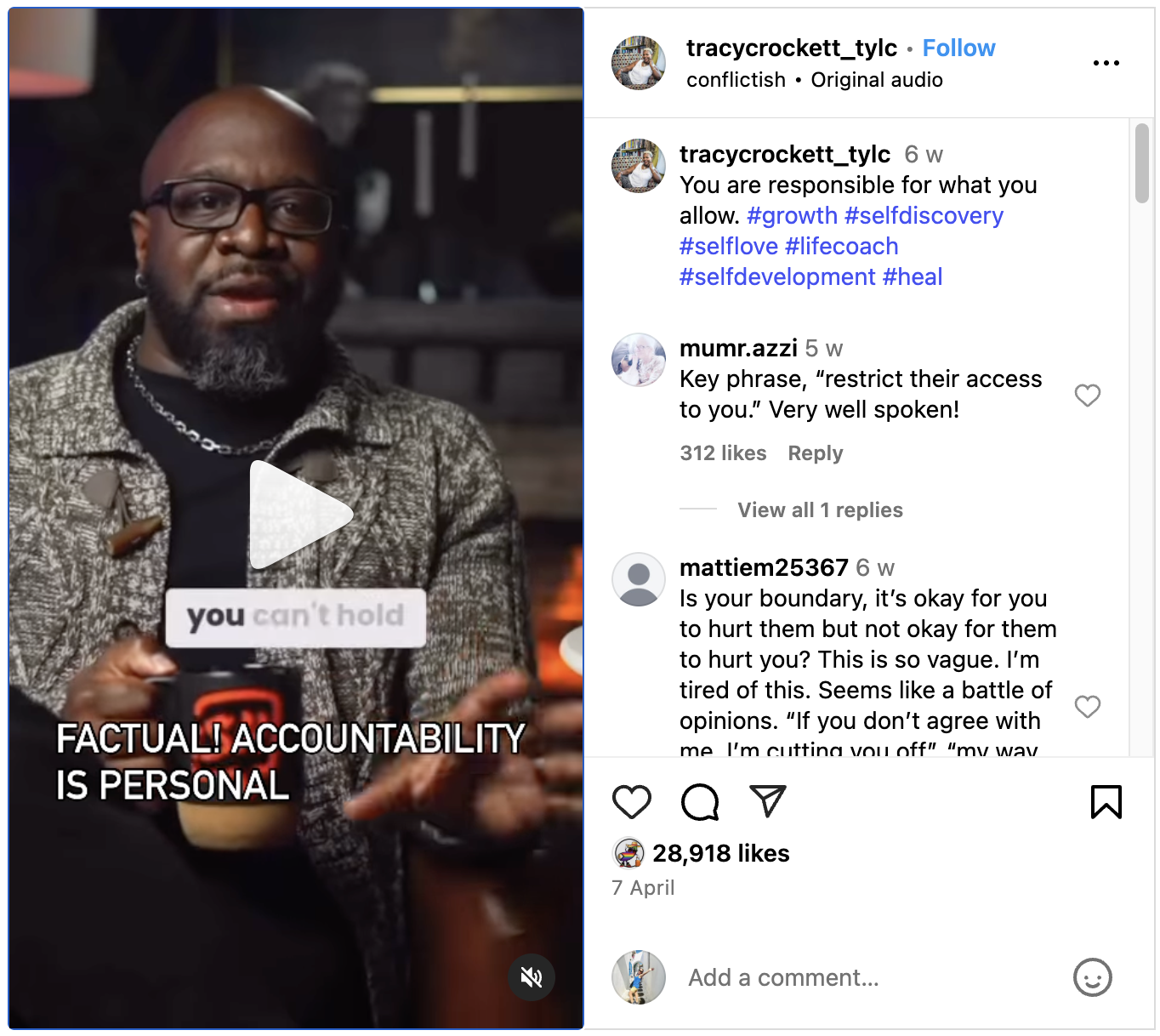View 28,918 likes list
The width and height of the screenshot is (1160, 1036).
tap(720, 853)
